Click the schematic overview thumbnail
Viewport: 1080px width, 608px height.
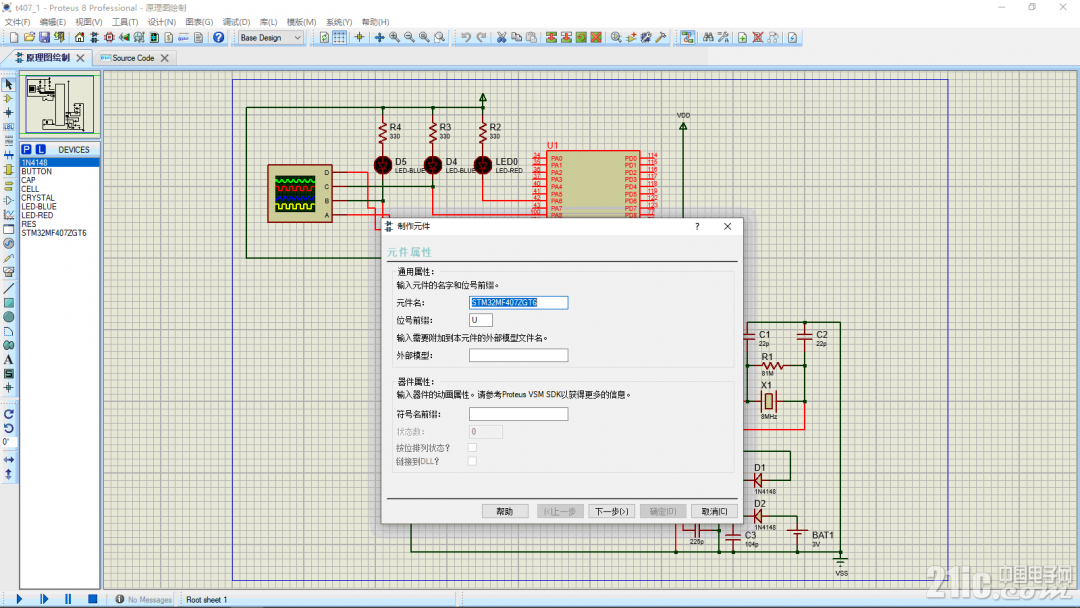coord(59,105)
